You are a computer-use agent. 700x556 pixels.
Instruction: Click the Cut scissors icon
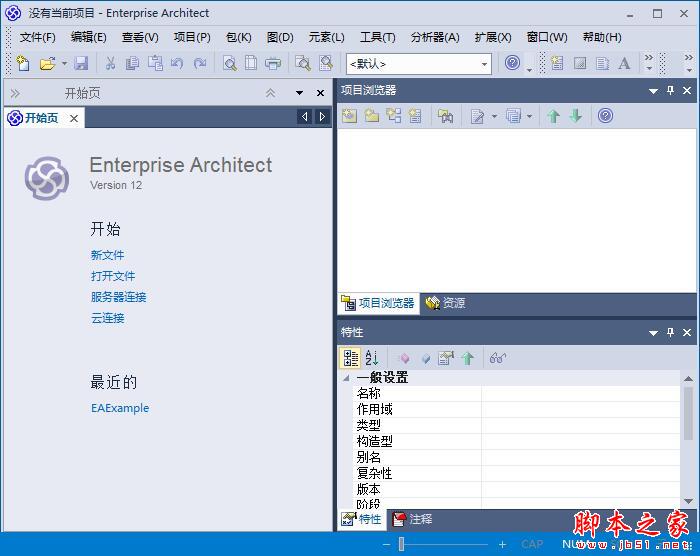tap(110, 63)
